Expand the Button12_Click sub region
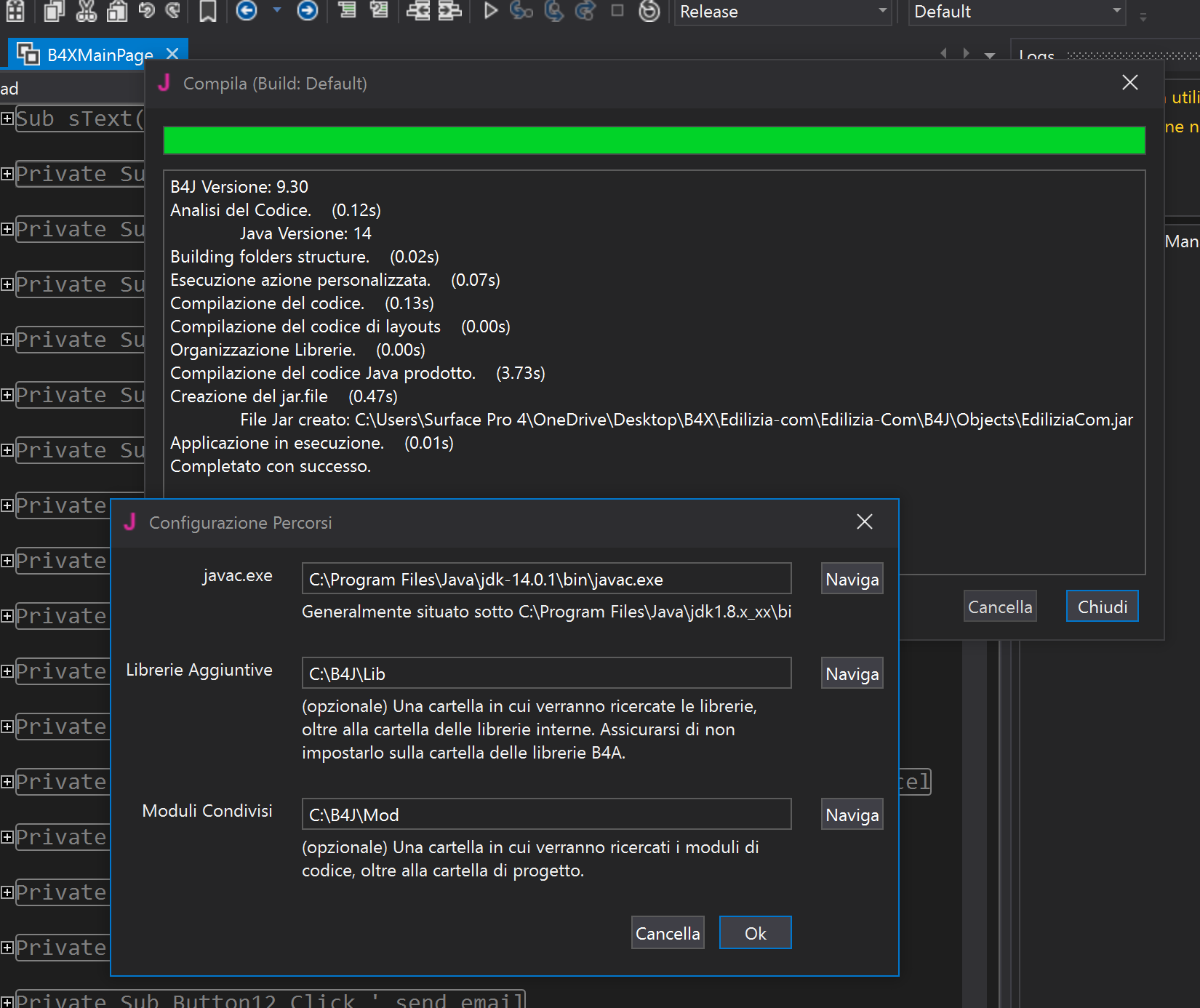 (7, 1002)
